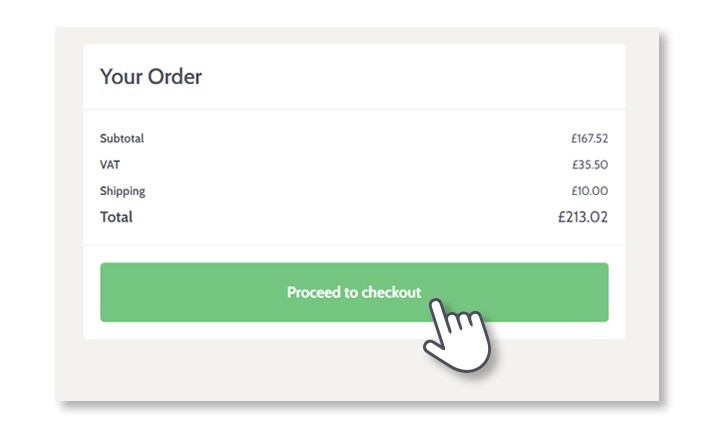
Task: Click the word "Order" in the heading
Action: (175, 77)
